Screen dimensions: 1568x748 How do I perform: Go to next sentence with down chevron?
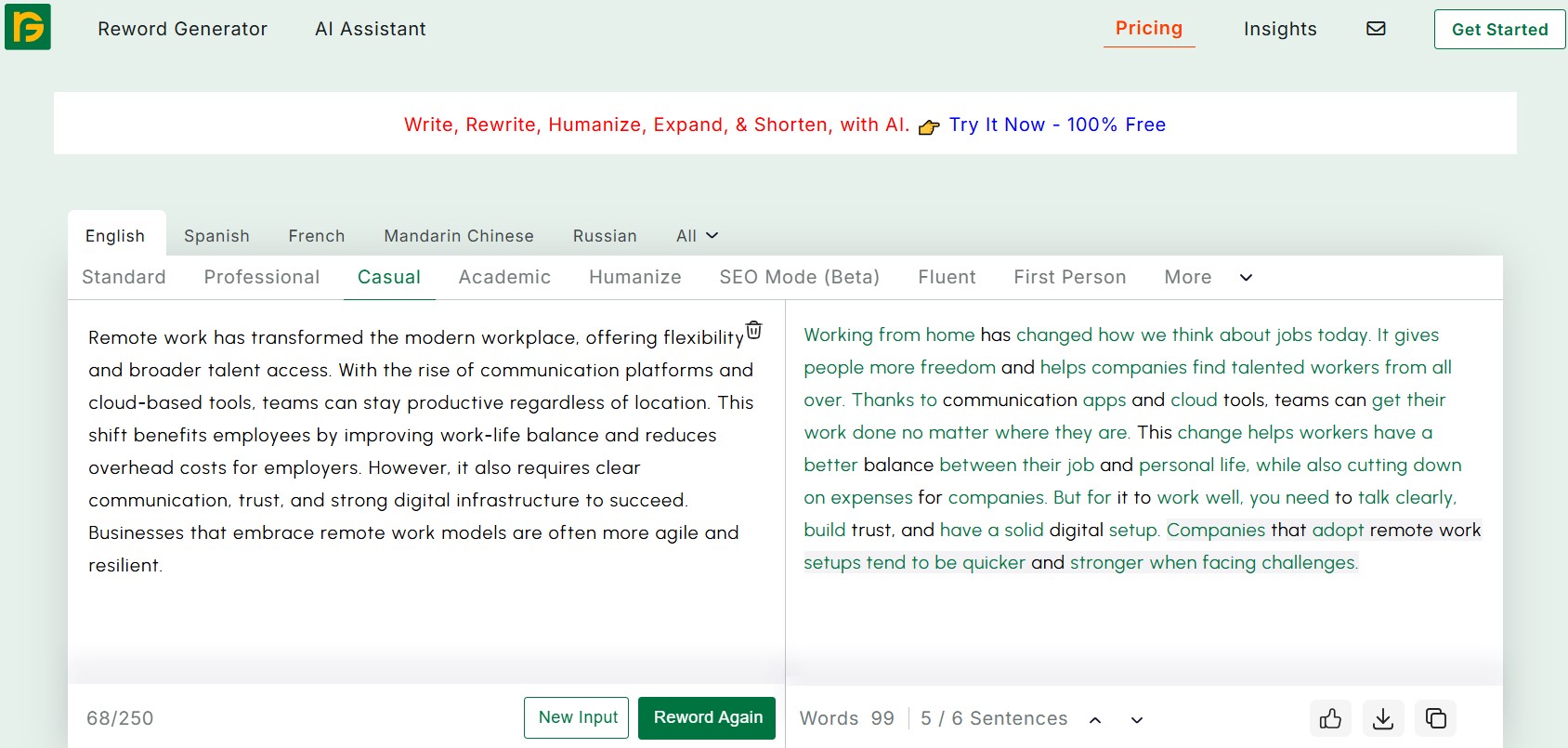[x=1136, y=719]
